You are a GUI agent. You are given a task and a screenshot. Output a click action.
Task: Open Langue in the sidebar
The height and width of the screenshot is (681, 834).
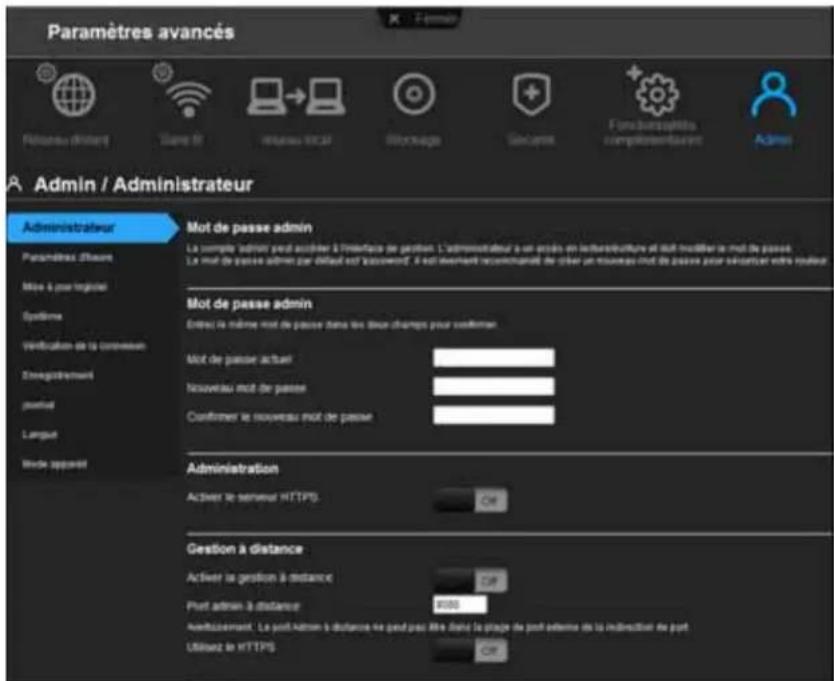click(x=39, y=435)
